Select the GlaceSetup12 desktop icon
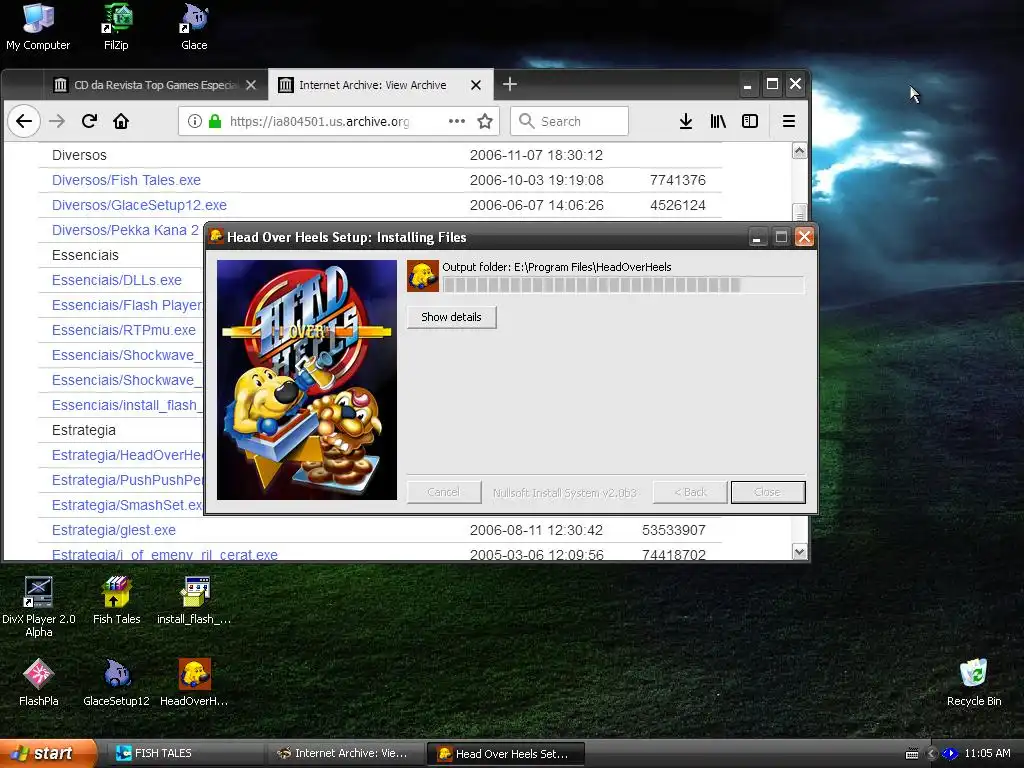The image size is (1024, 768). 116,682
